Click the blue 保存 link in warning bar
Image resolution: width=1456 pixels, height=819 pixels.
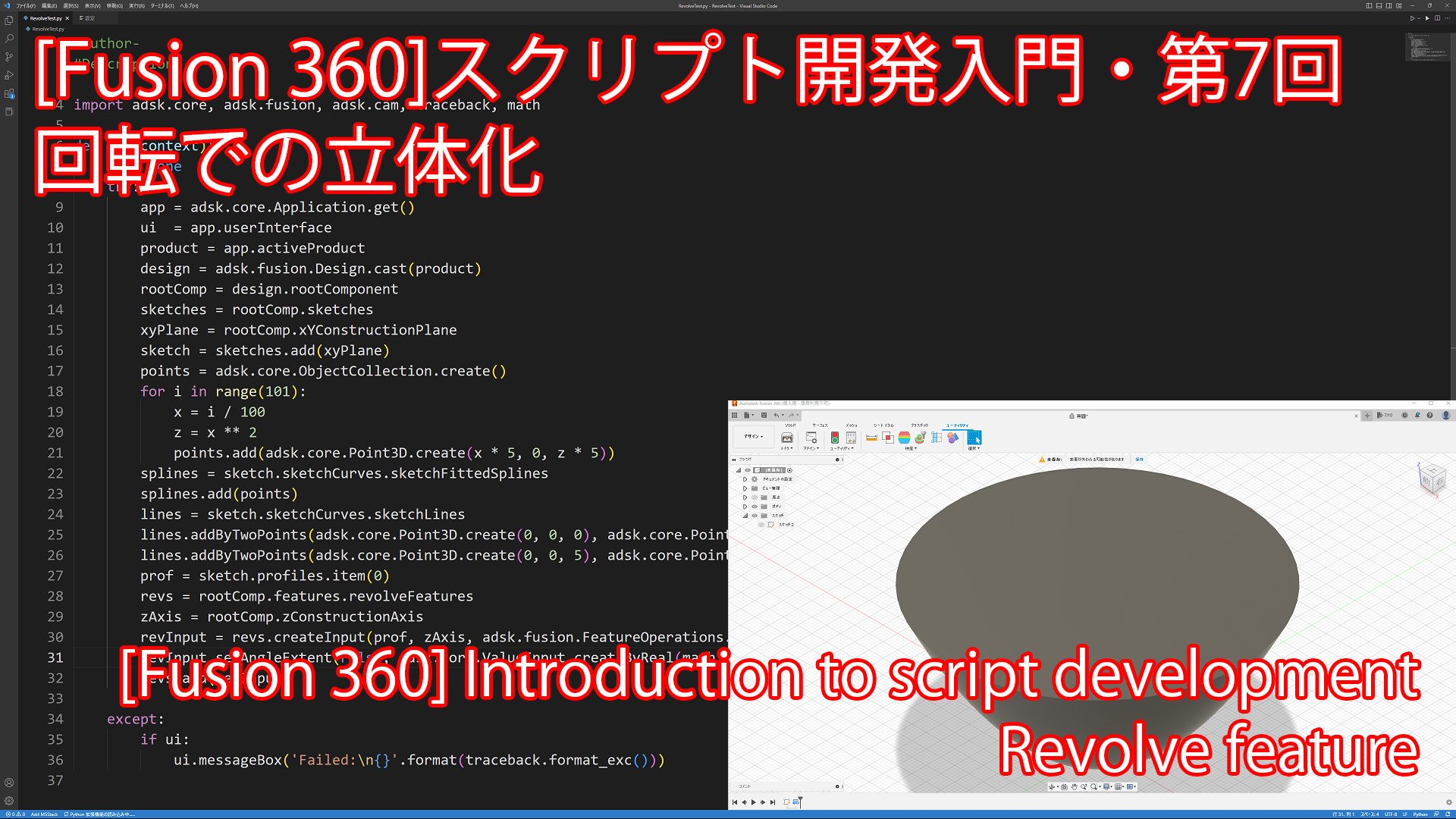(1139, 460)
